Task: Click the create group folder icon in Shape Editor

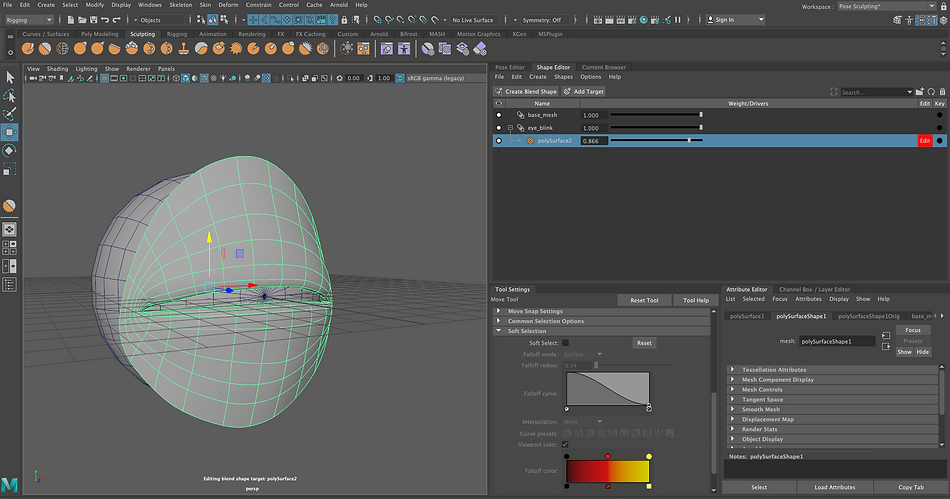Action: (920, 92)
